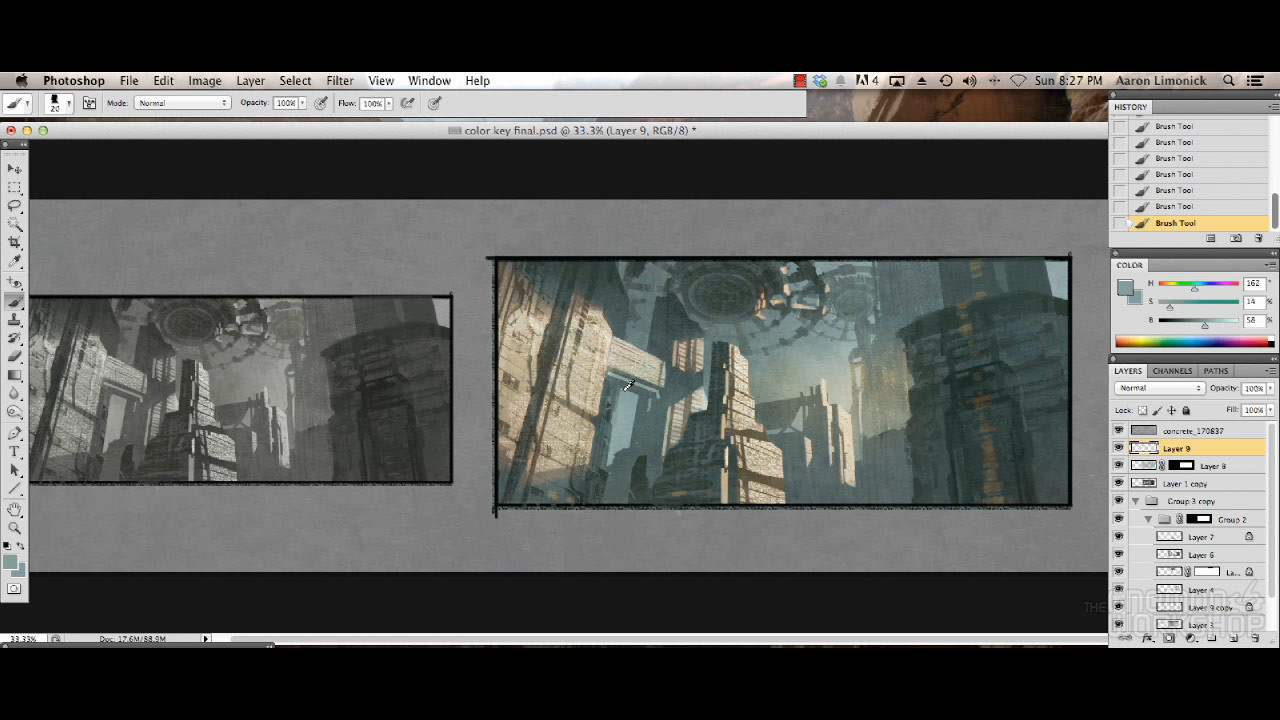Enable the transparency lock for Layer 9

1142,410
